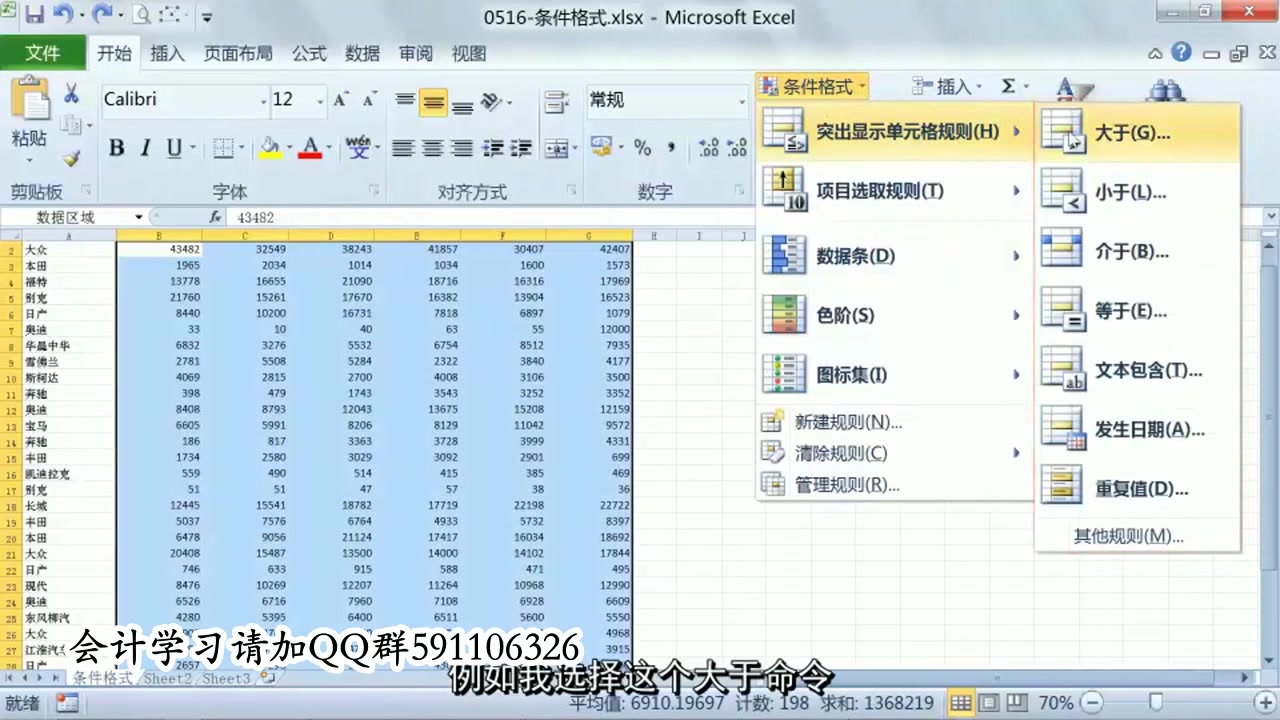Switch to the 审阅 tab

(415, 54)
